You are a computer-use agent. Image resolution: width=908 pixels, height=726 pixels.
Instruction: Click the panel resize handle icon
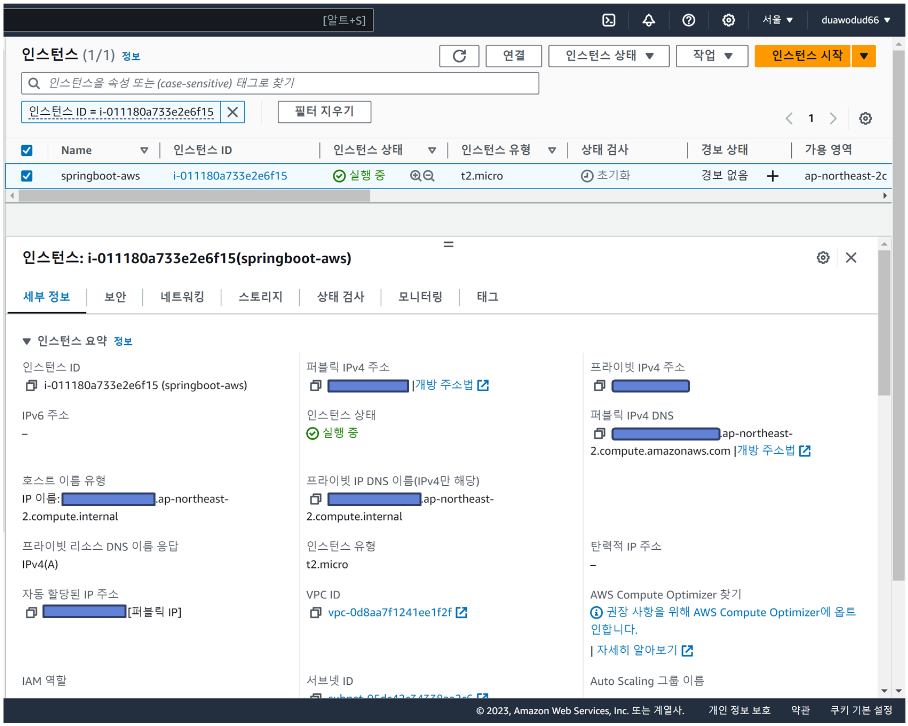pyautogui.click(x=448, y=244)
